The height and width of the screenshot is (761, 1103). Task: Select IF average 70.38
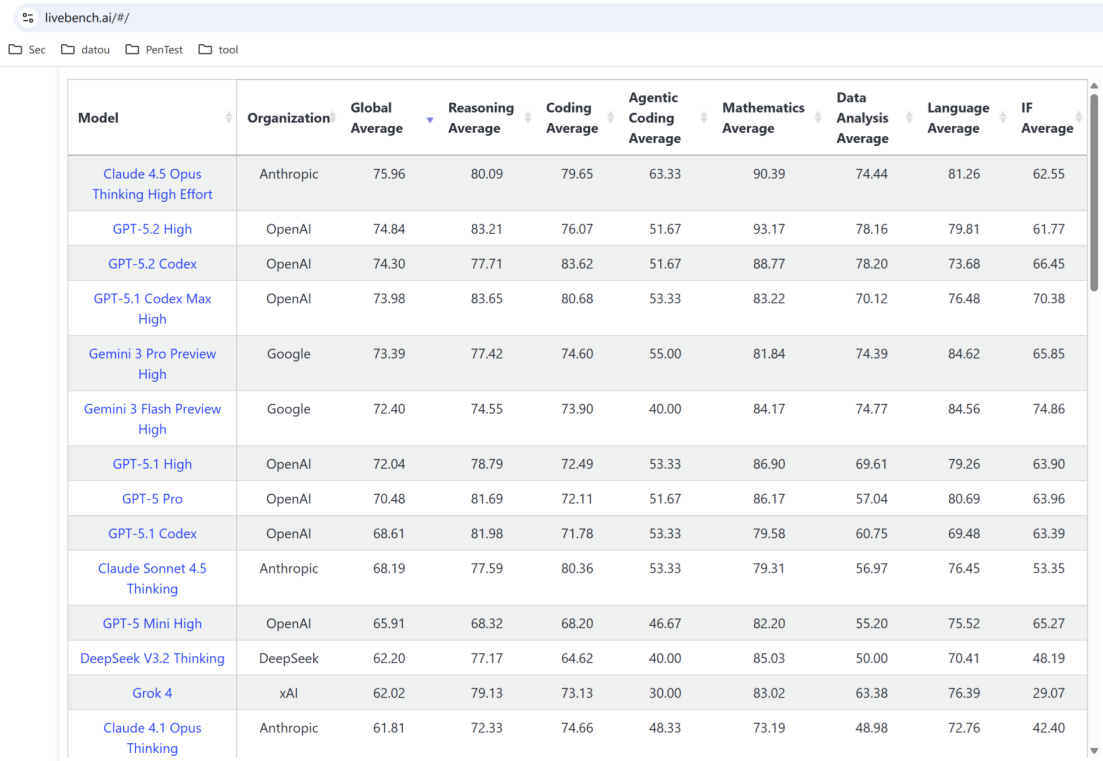click(x=1049, y=298)
